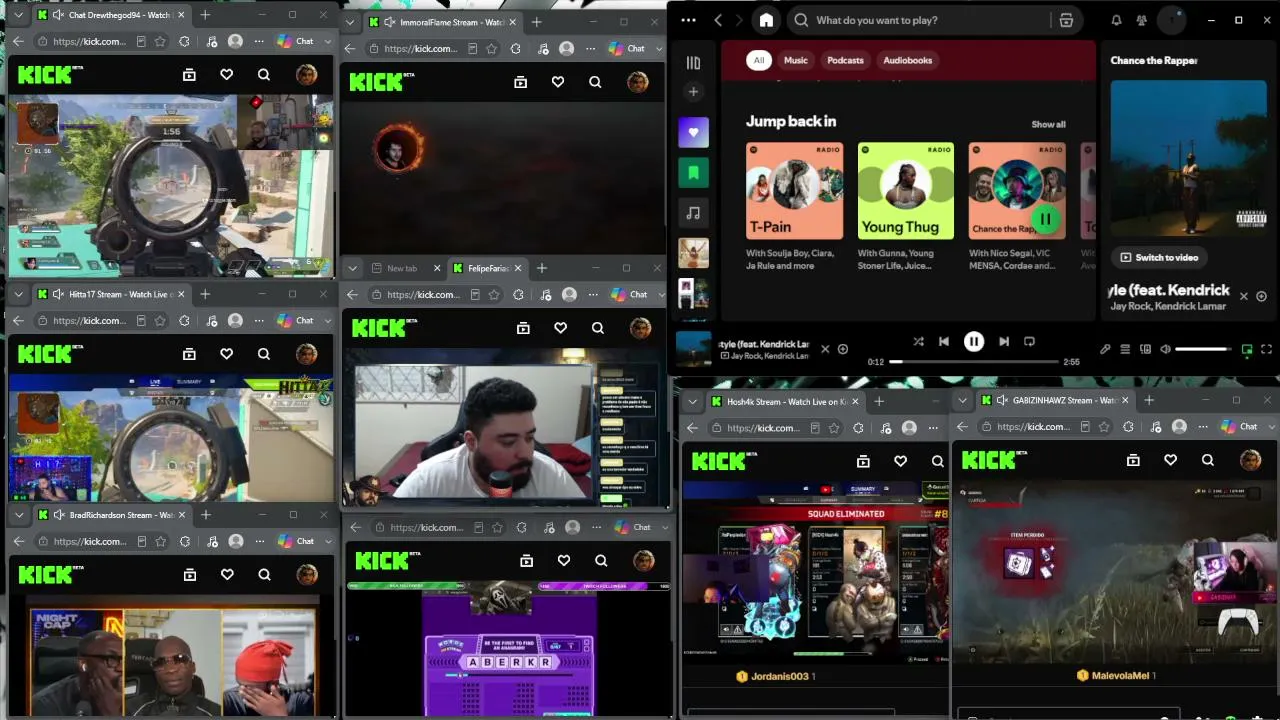1280x720 pixels.
Task: Toggle repeat in Spotify player
Action: pos(1029,341)
